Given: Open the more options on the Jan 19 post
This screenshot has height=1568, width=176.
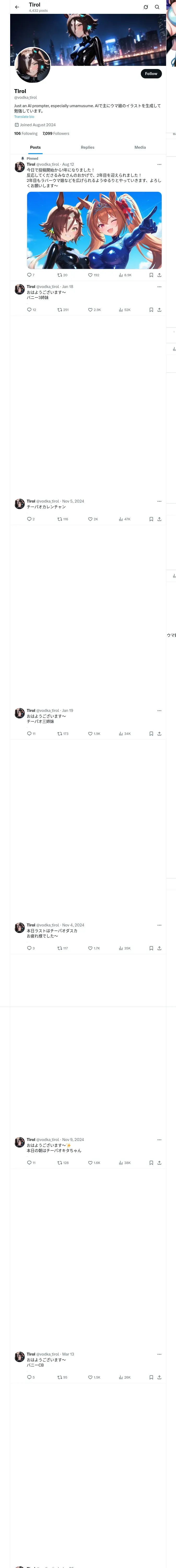Looking at the screenshot, I should pos(159,710).
